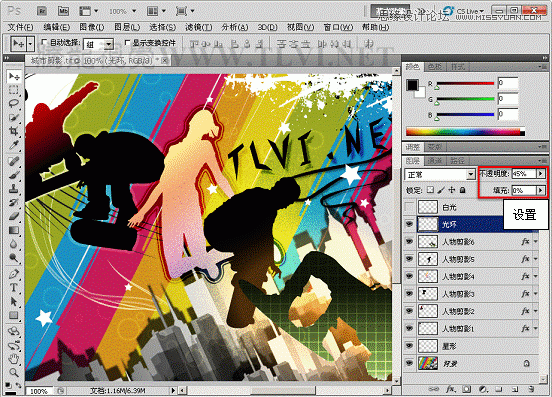Select the Clone Stamp tool

click(x=14, y=189)
